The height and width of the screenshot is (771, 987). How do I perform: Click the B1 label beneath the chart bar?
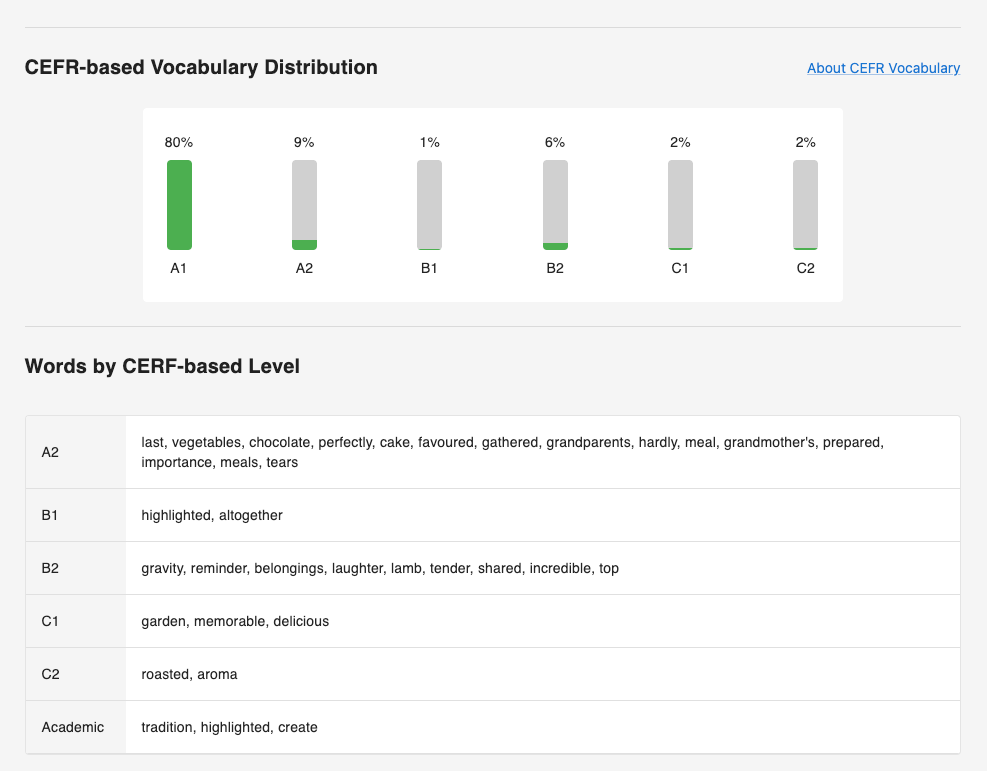click(x=429, y=268)
